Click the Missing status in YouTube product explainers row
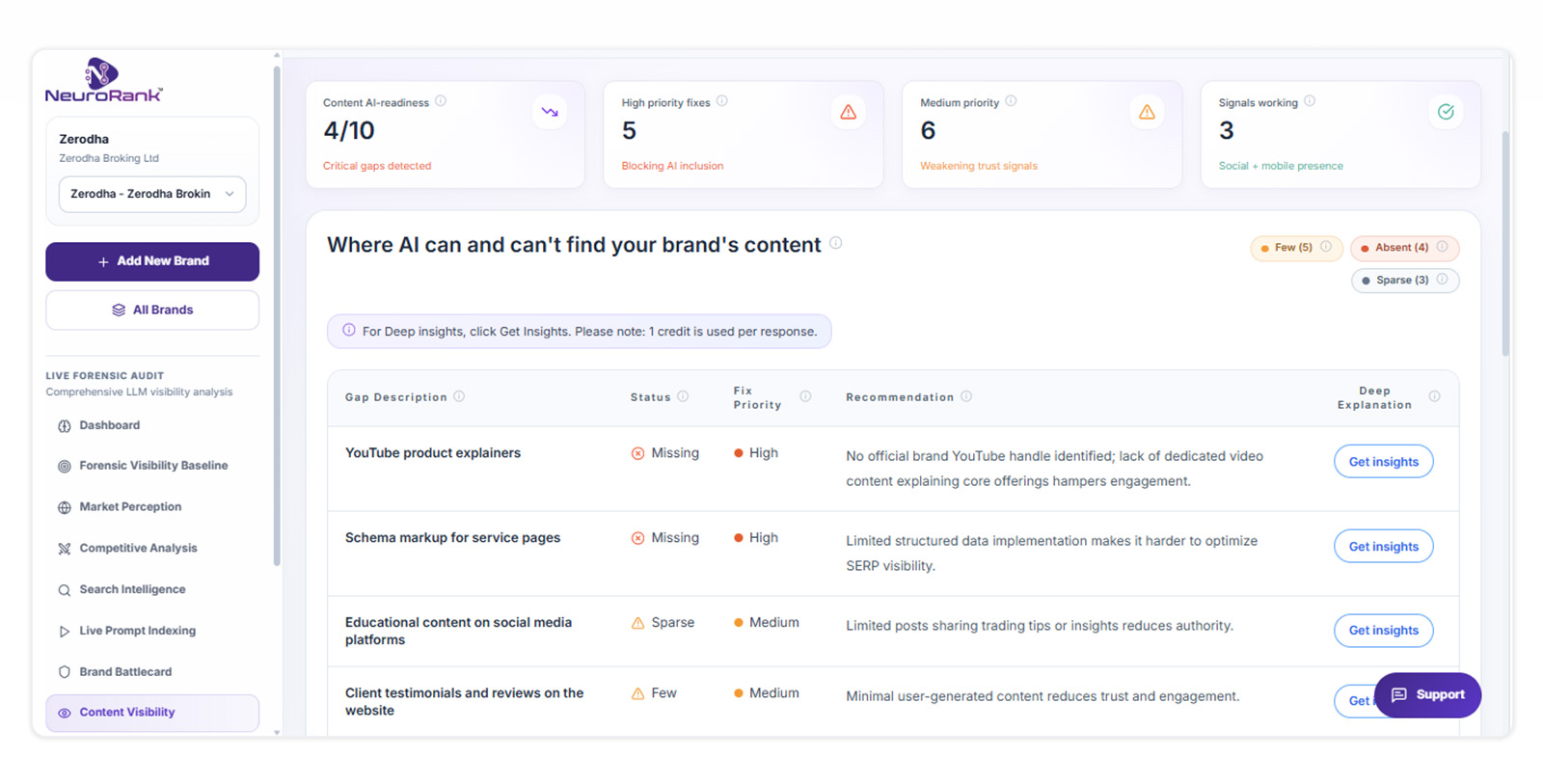Viewport: 1543px width, 784px height. pyautogui.click(x=665, y=453)
